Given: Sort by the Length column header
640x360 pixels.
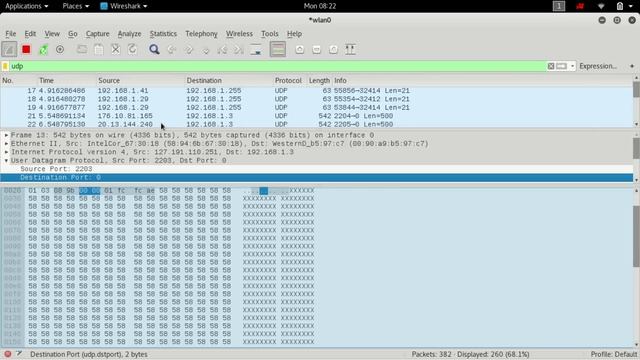Looking at the screenshot, I should (x=319, y=80).
